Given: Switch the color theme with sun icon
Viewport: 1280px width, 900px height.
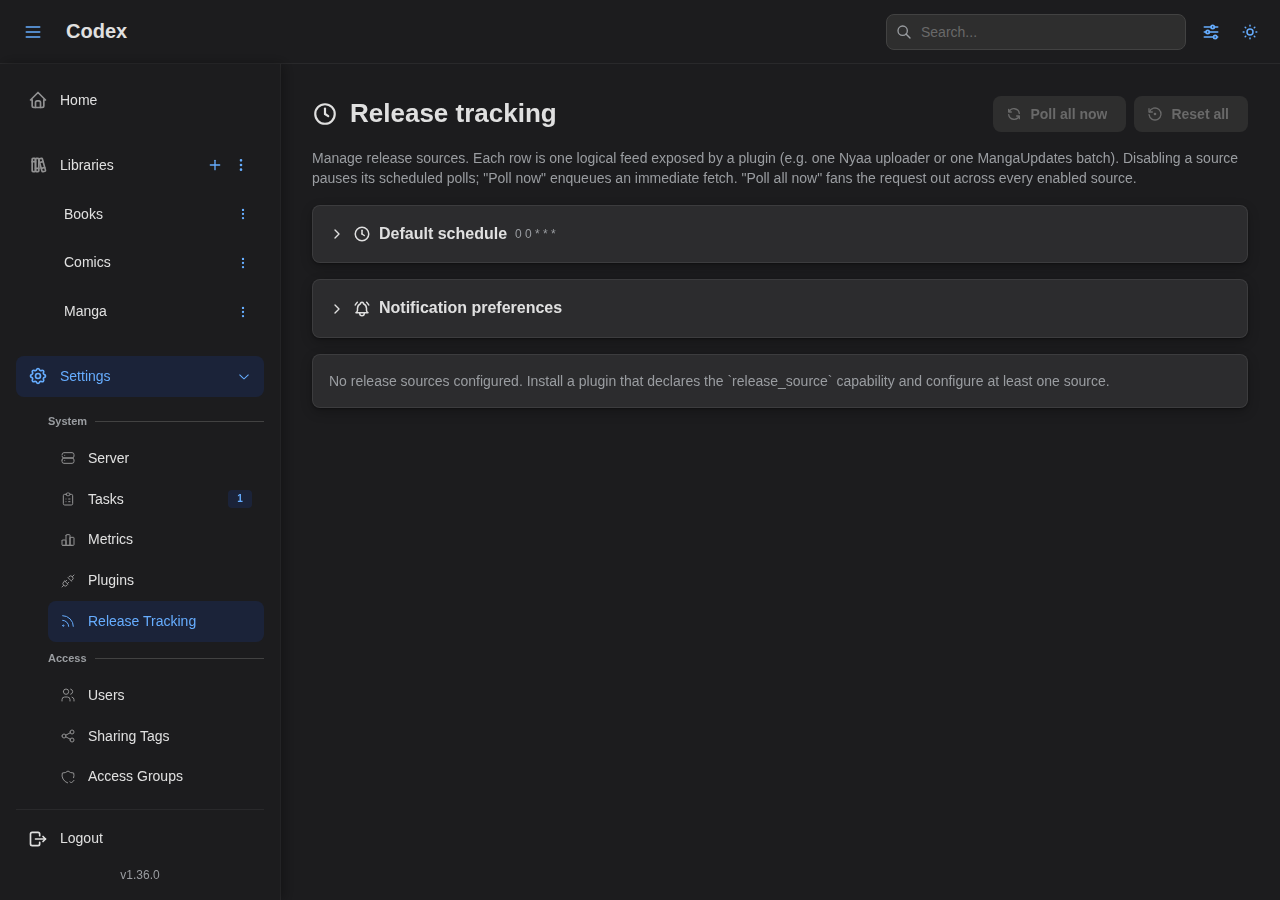Looking at the screenshot, I should click(1250, 32).
